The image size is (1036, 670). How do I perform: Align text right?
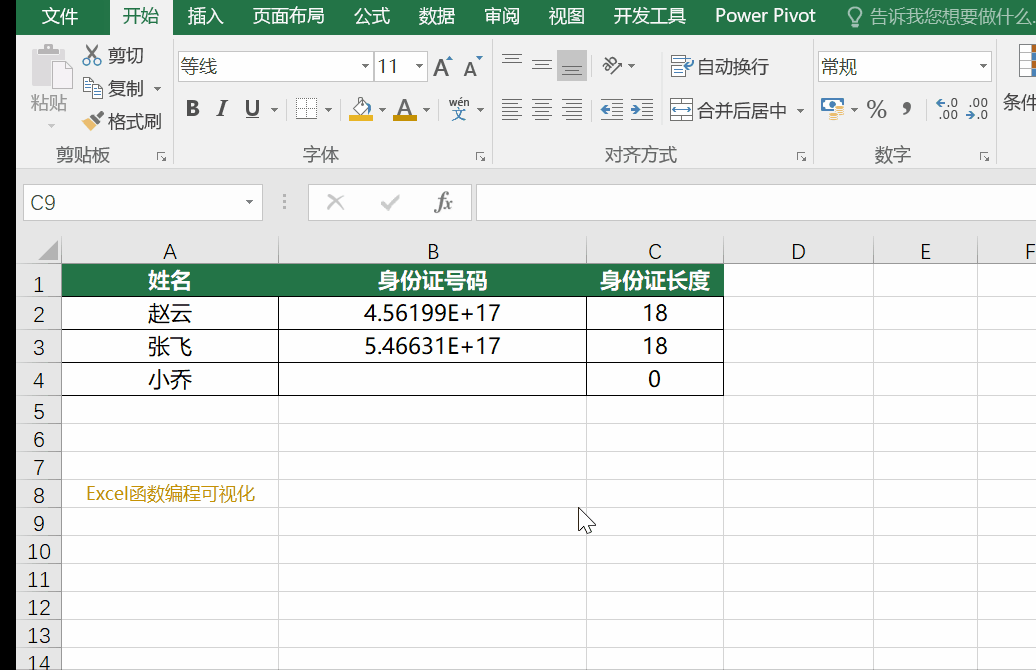[x=572, y=109]
